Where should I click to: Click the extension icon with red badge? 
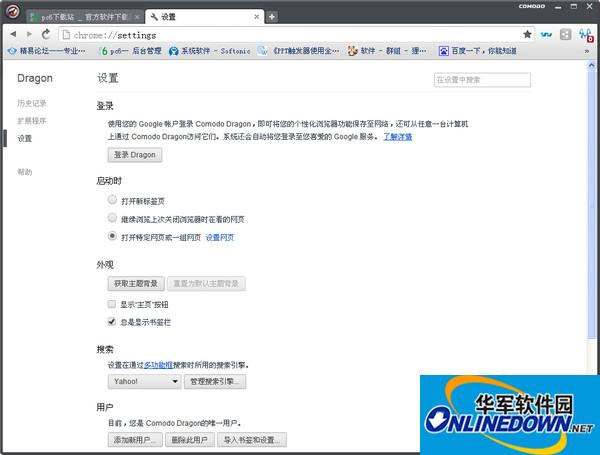[x=586, y=35]
